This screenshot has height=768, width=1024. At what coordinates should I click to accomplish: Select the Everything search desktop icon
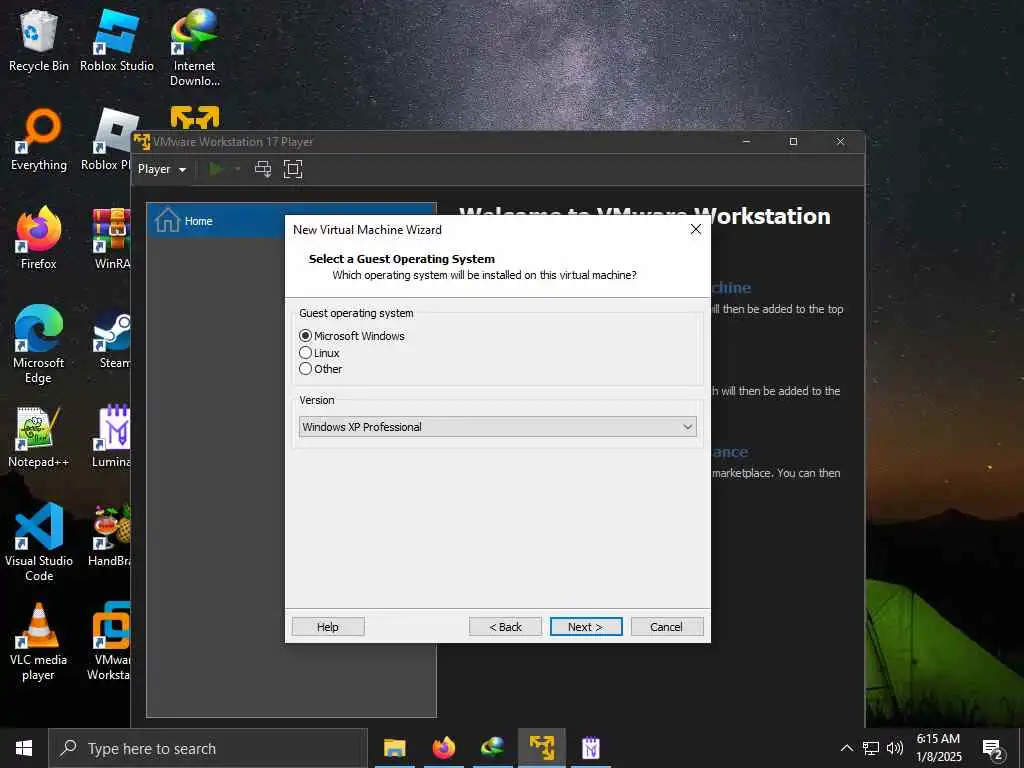(39, 140)
